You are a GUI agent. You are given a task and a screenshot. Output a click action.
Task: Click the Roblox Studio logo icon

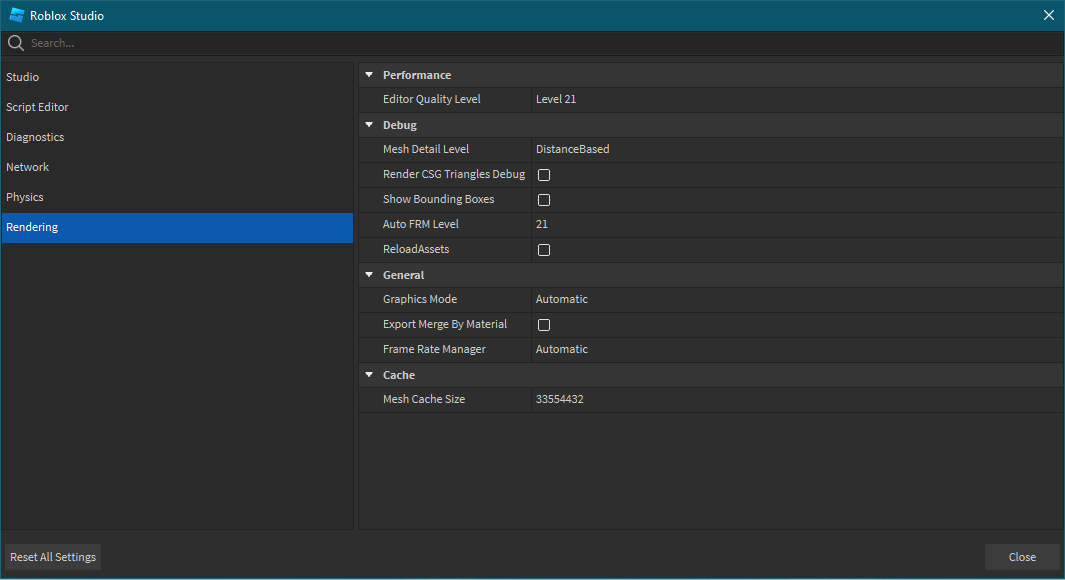[17, 15]
